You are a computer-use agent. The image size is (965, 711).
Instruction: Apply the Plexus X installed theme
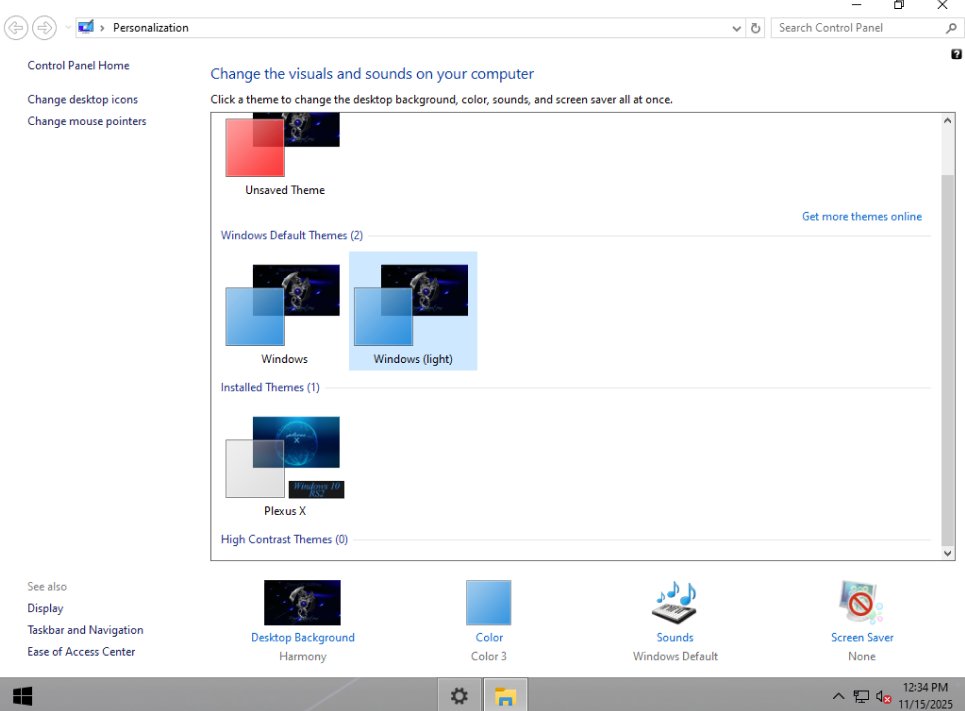[x=284, y=463]
